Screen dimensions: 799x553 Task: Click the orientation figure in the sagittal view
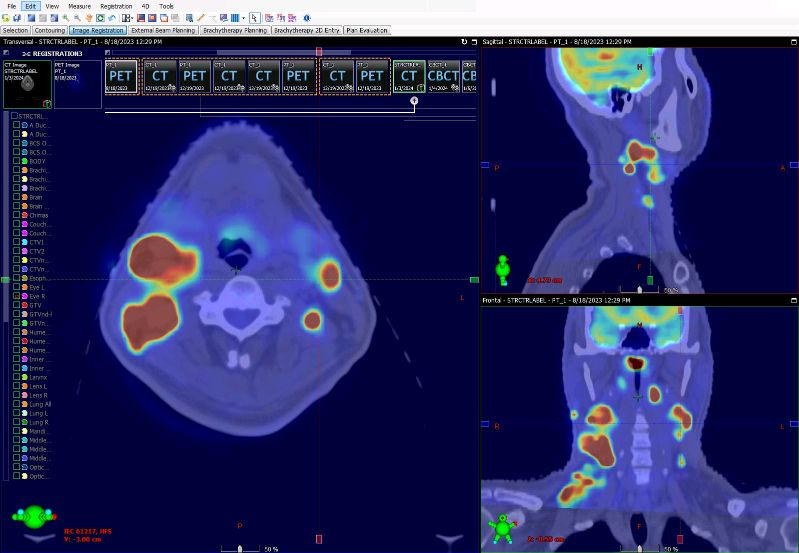click(x=504, y=268)
